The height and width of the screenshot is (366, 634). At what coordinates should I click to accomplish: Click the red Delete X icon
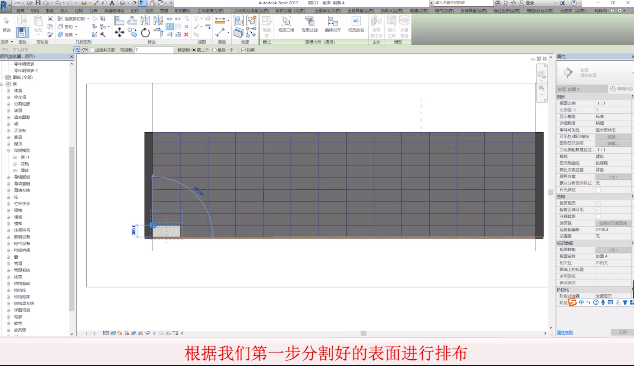tap(186, 35)
